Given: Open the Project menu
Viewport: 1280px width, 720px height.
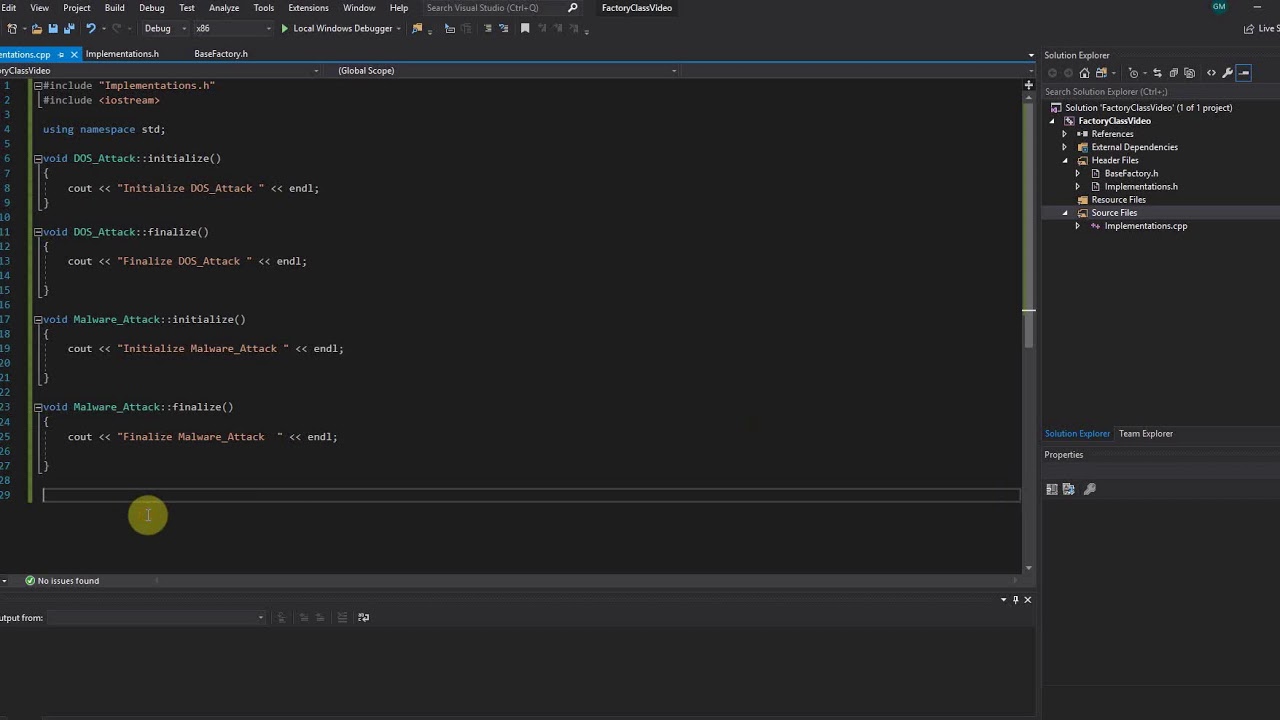Looking at the screenshot, I should pyautogui.click(x=77, y=8).
